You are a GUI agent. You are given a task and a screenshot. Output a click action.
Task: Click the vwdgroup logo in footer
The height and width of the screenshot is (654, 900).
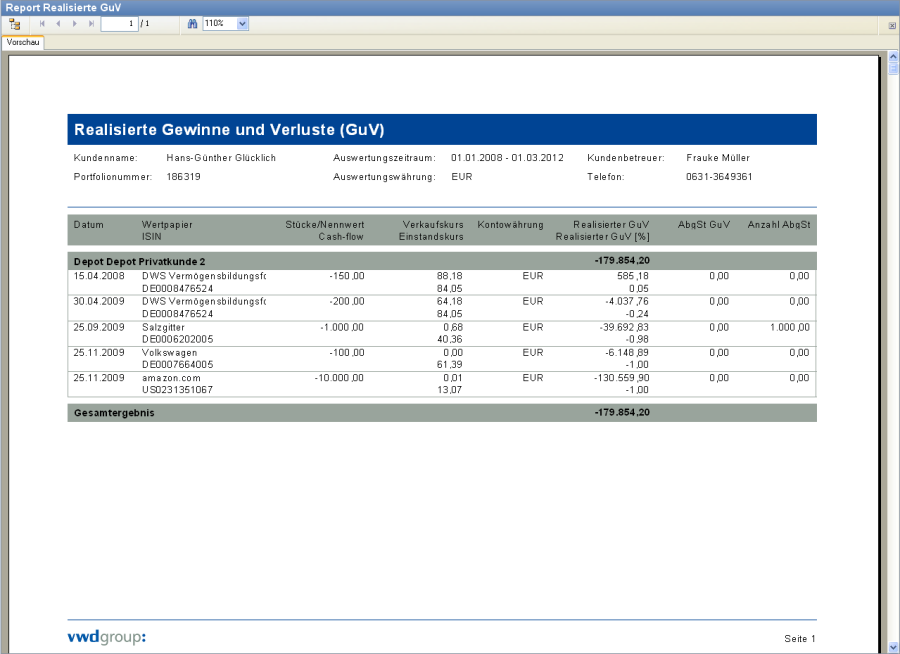pos(107,637)
